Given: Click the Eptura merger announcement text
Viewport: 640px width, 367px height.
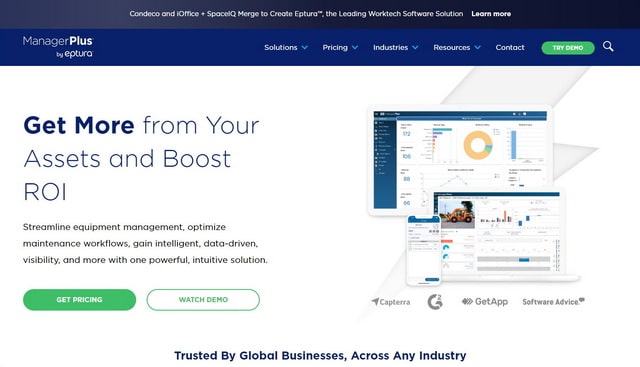Looking at the screenshot, I should tap(296, 14).
